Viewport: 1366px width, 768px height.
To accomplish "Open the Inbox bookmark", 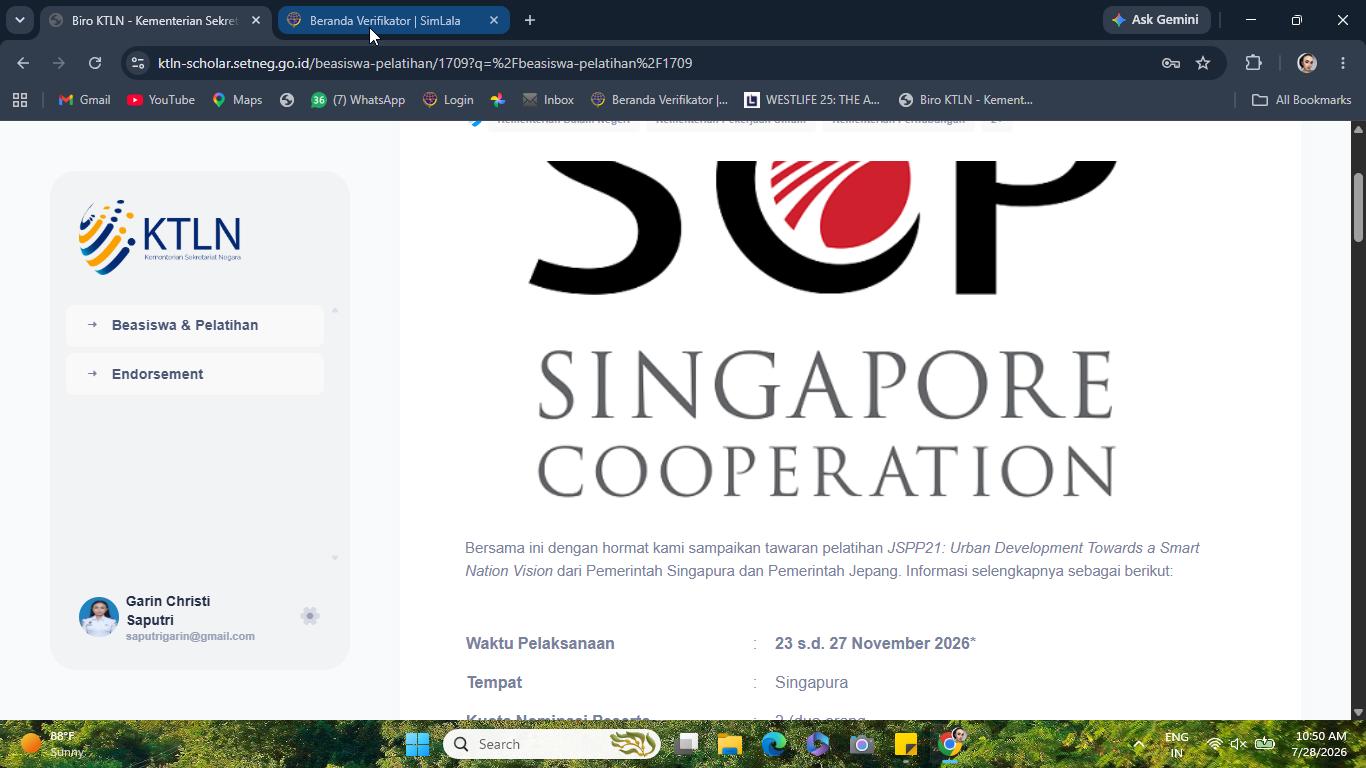I will 548,100.
